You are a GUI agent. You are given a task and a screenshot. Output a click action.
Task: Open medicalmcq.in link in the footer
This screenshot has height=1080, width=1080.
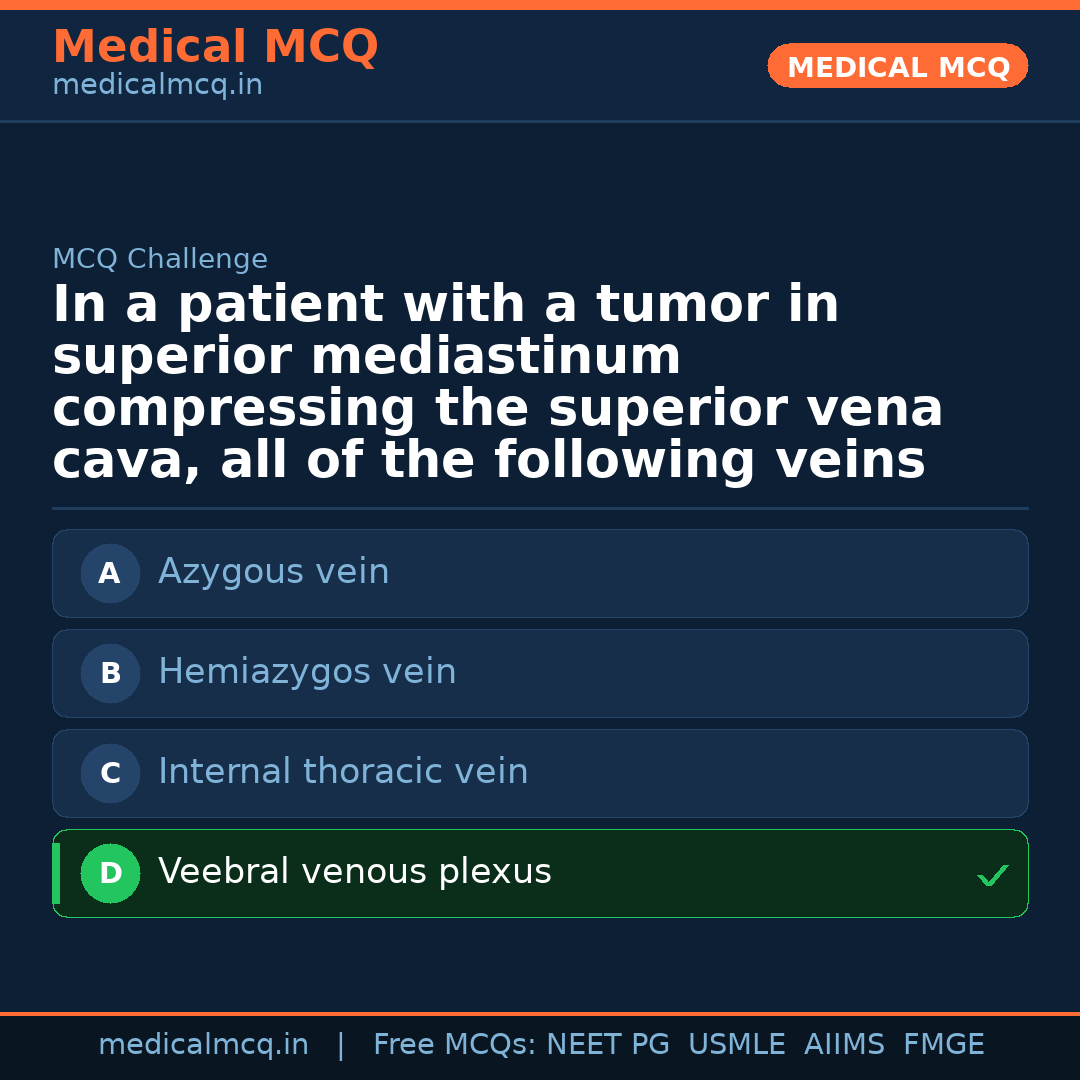click(x=203, y=1045)
